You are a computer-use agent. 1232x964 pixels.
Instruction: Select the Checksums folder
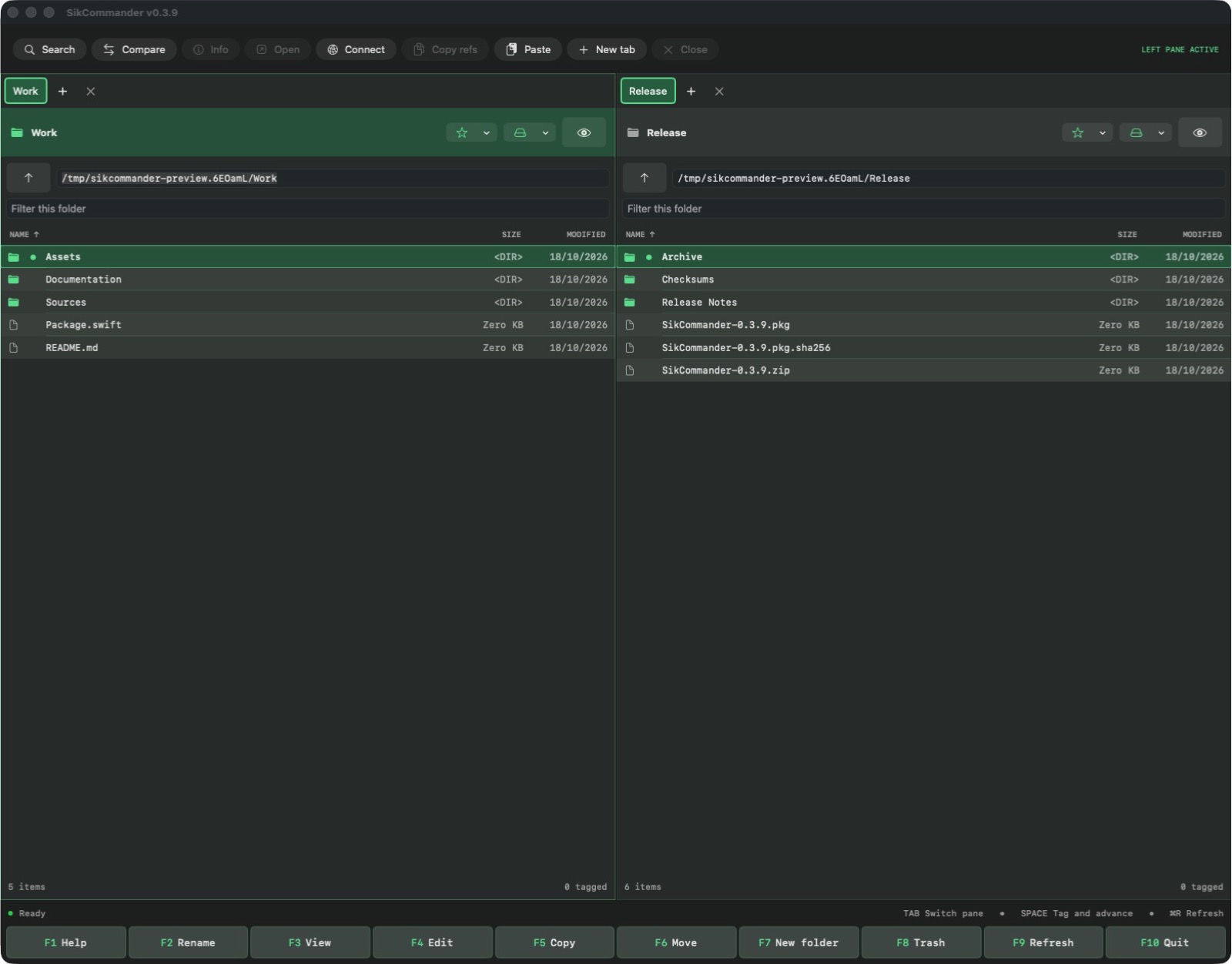point(924,279)
